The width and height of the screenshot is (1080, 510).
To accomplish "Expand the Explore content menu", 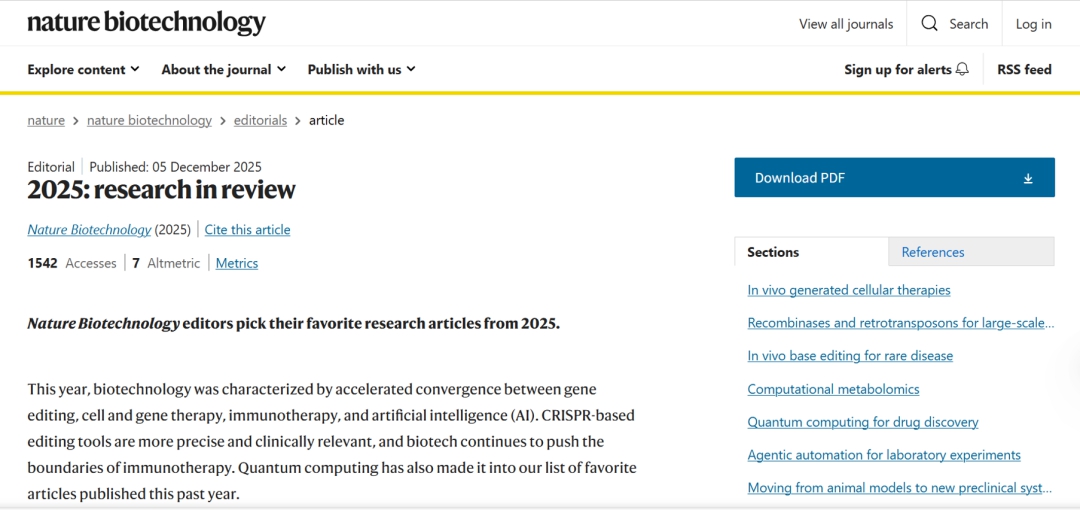I will click(x=84, y=69).
